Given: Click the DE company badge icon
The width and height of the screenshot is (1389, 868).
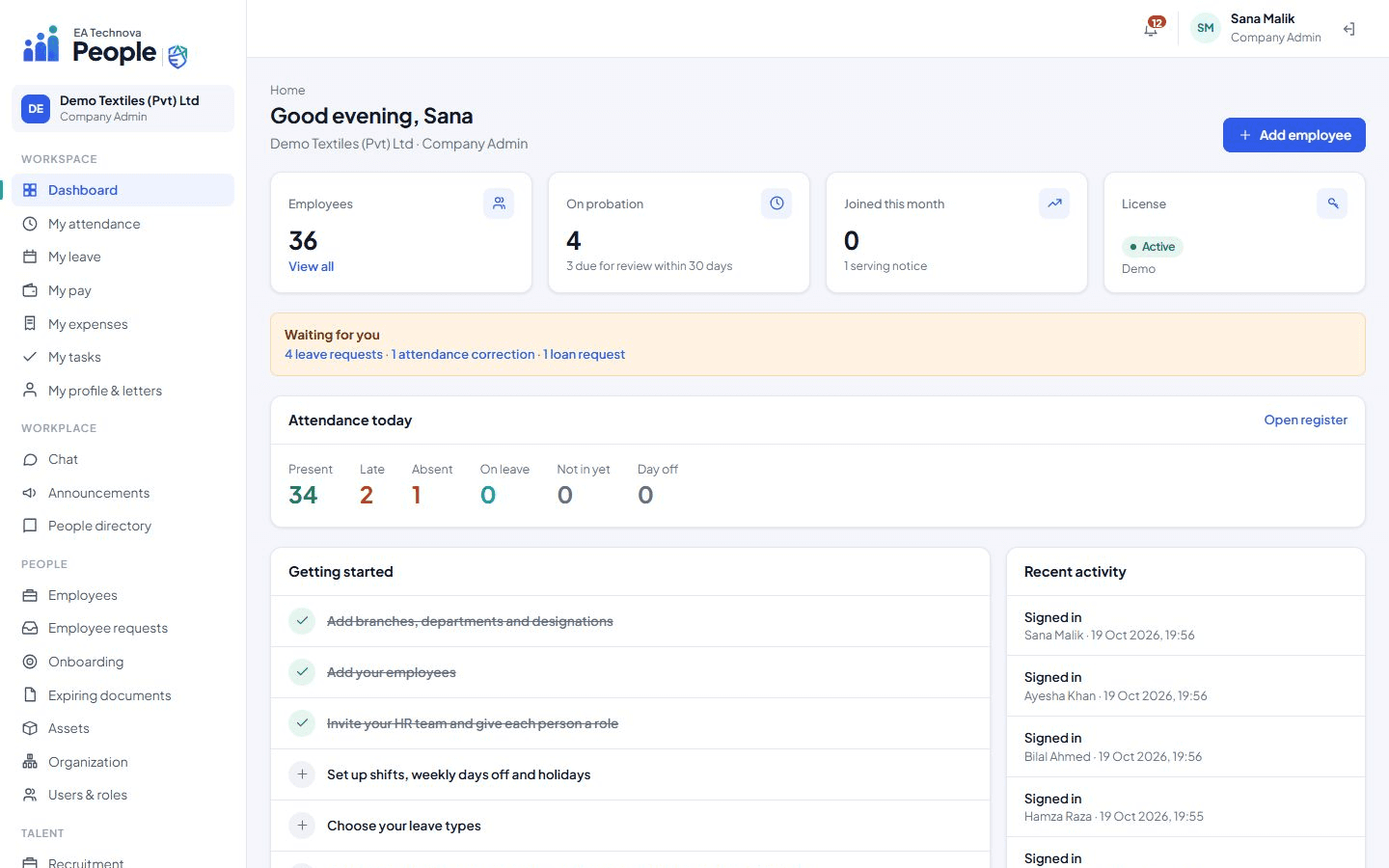Looking at the screenshot, I should pos(36,109).
